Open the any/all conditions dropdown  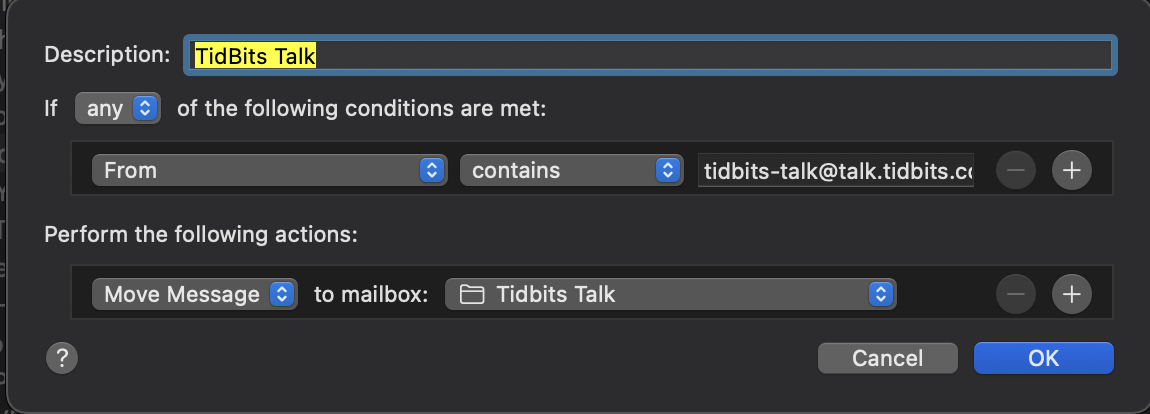pyautogui.click(x=117, y=109)
